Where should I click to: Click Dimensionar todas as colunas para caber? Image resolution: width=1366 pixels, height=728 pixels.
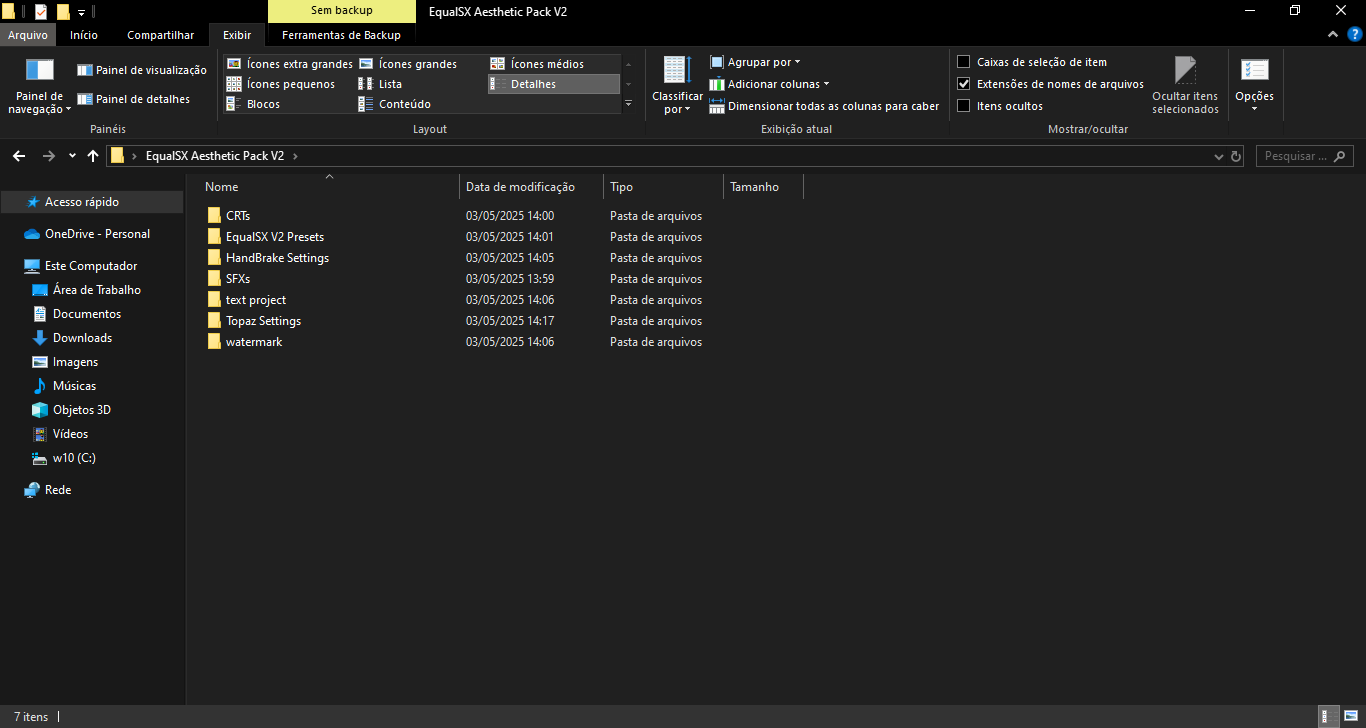[x=824, y=106]
